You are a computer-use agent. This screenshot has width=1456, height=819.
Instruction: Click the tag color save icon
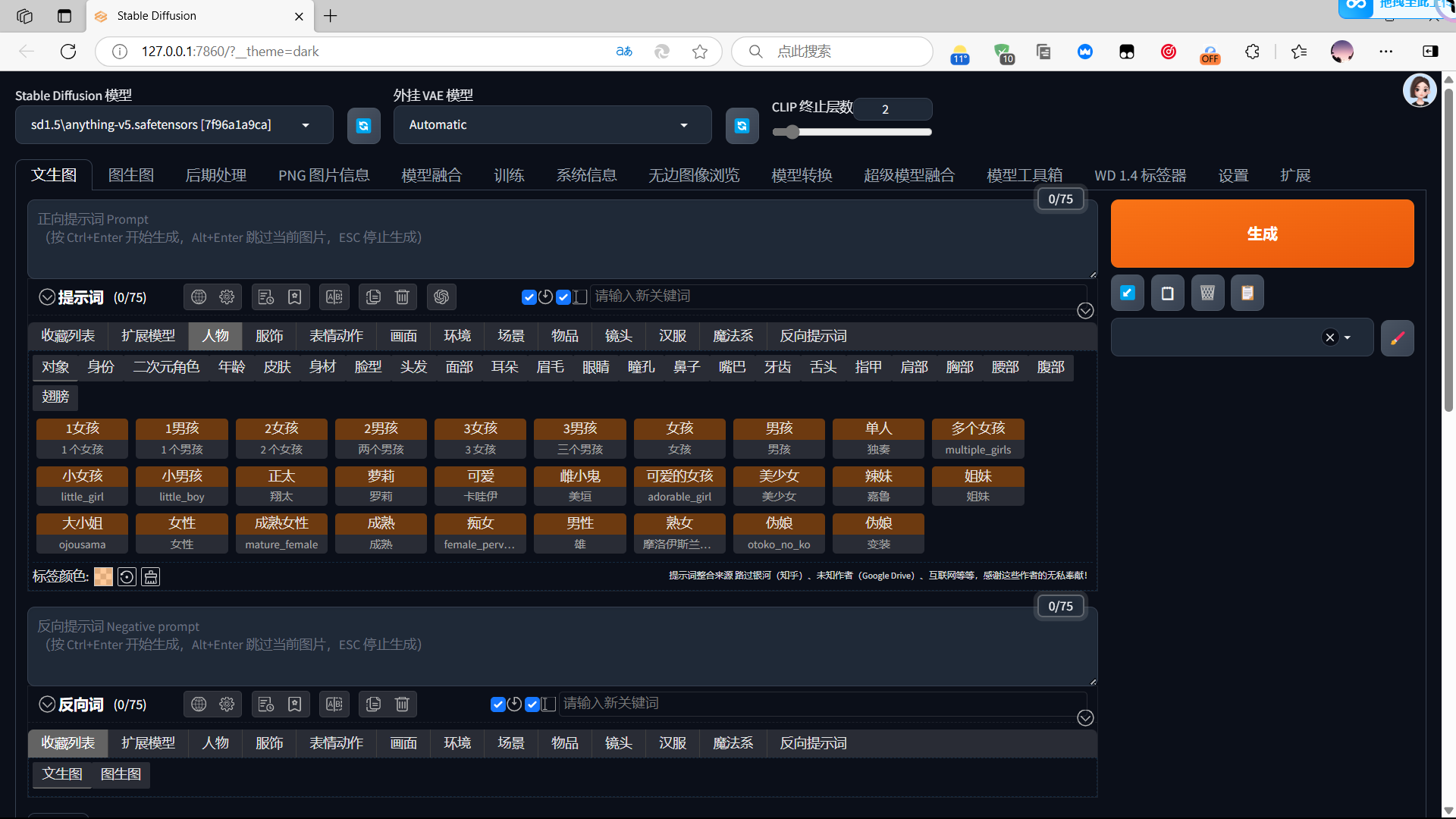coord(151,577)
